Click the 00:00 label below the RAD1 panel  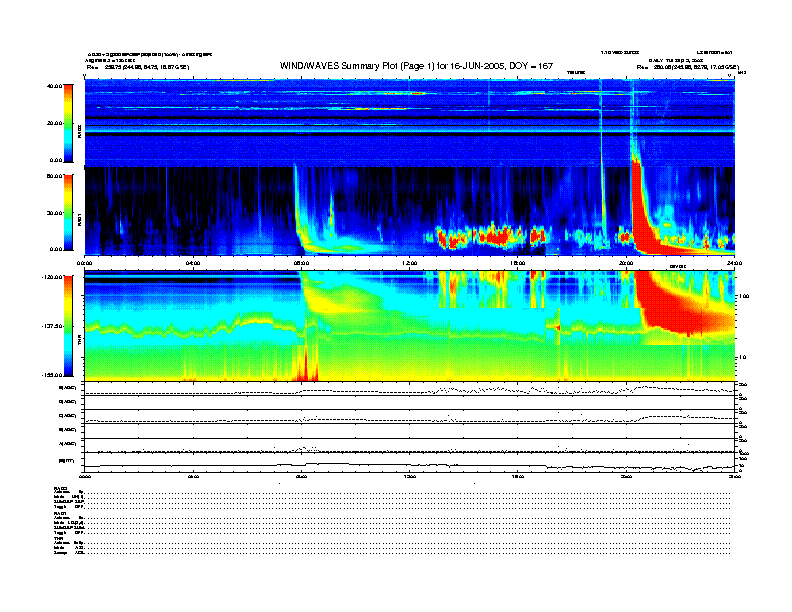[x=84, y=263]
